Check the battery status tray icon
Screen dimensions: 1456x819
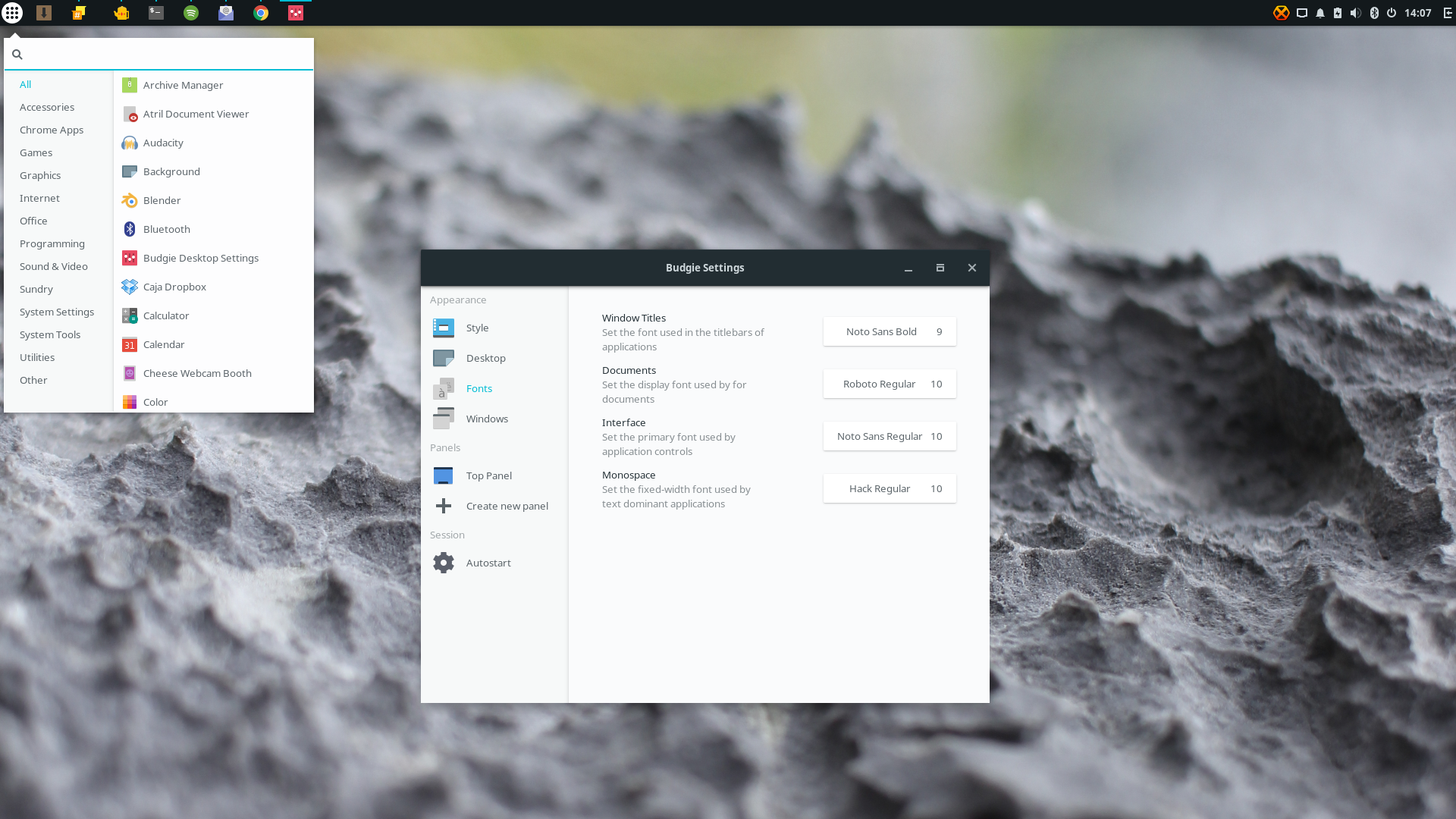coord(1338,13)
